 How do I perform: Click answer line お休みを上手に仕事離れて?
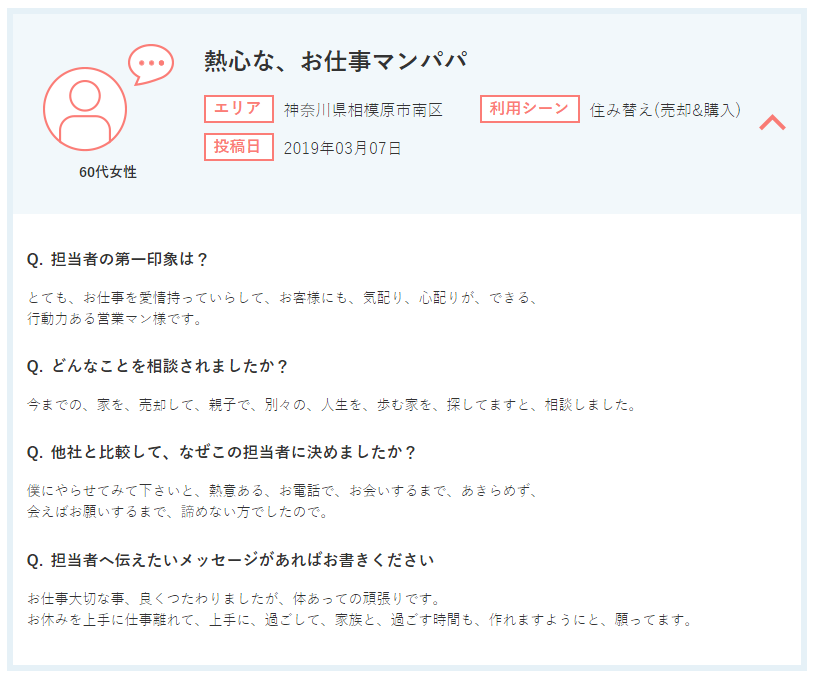point(360,620)
